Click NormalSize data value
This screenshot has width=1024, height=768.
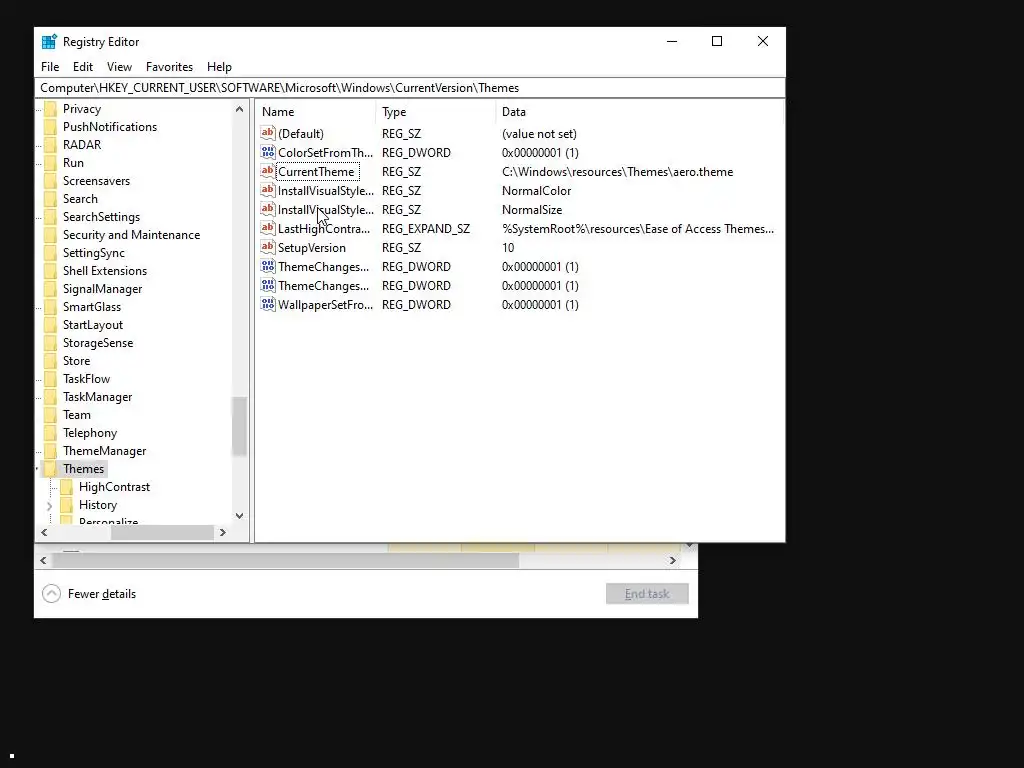[x=532, y=210]
